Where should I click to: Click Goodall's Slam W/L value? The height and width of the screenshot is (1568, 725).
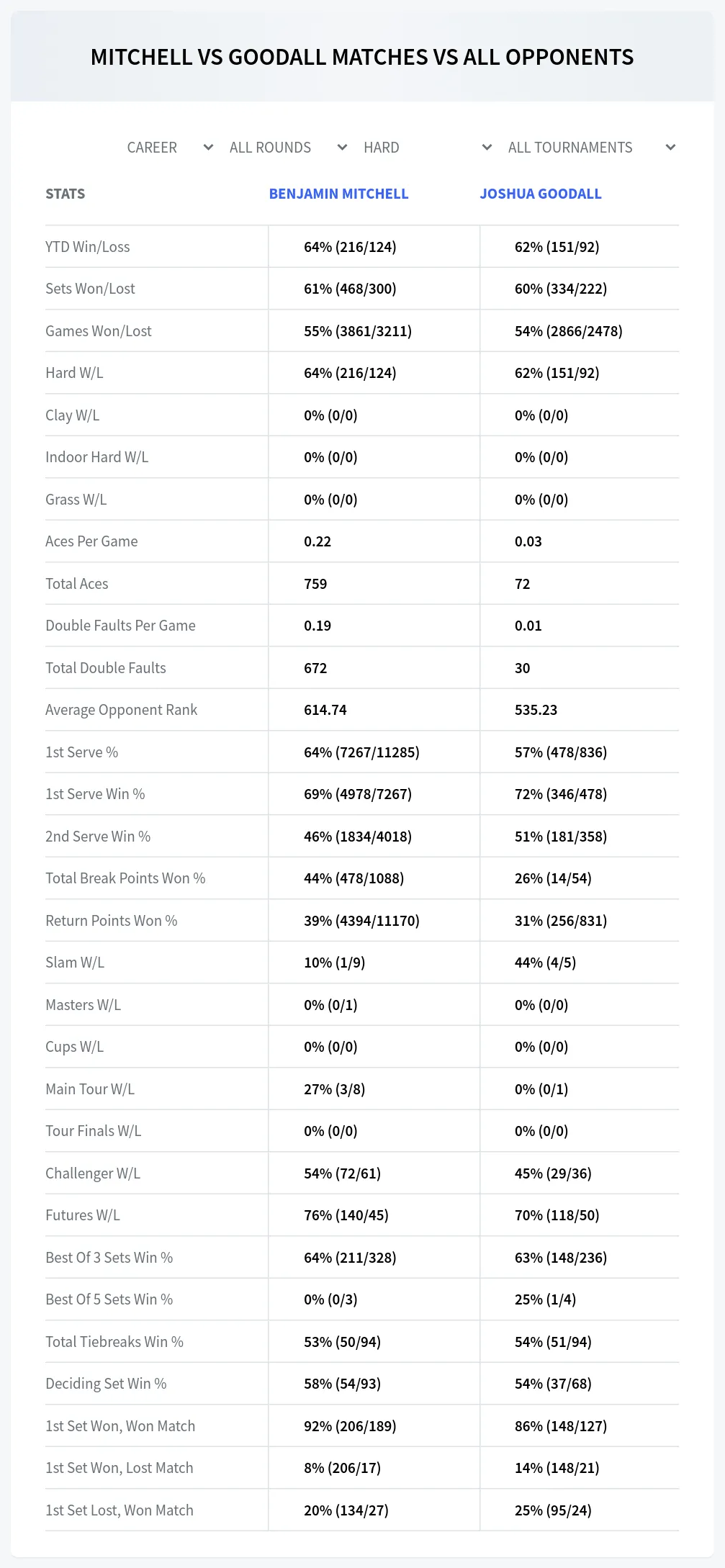point(545,963)
